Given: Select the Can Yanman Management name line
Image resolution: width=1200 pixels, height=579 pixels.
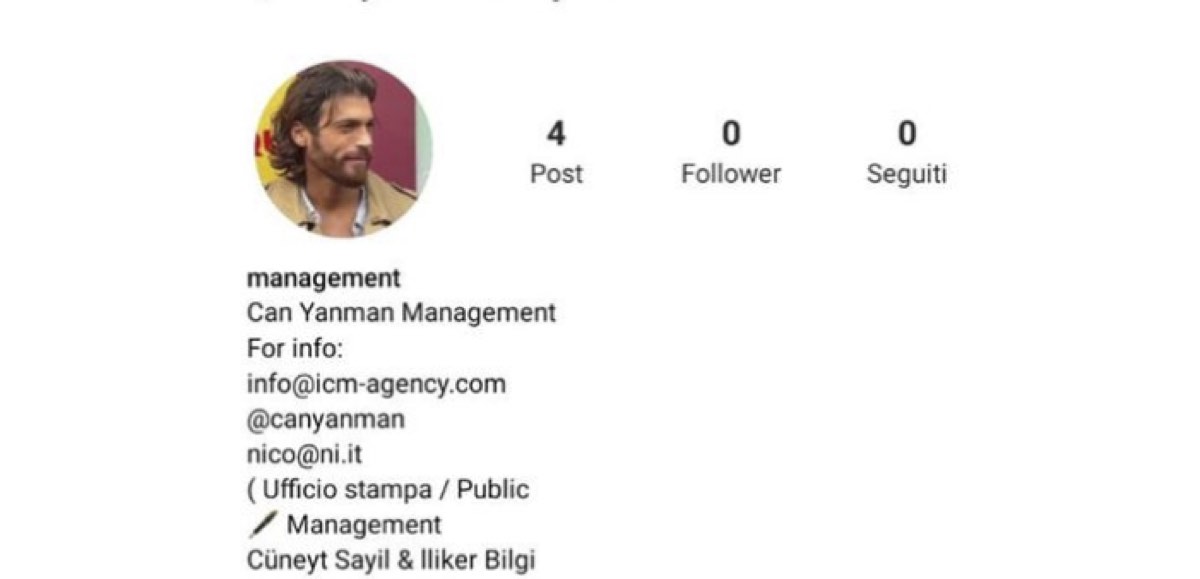Looking at the screenshot, I should click(401, 313).
